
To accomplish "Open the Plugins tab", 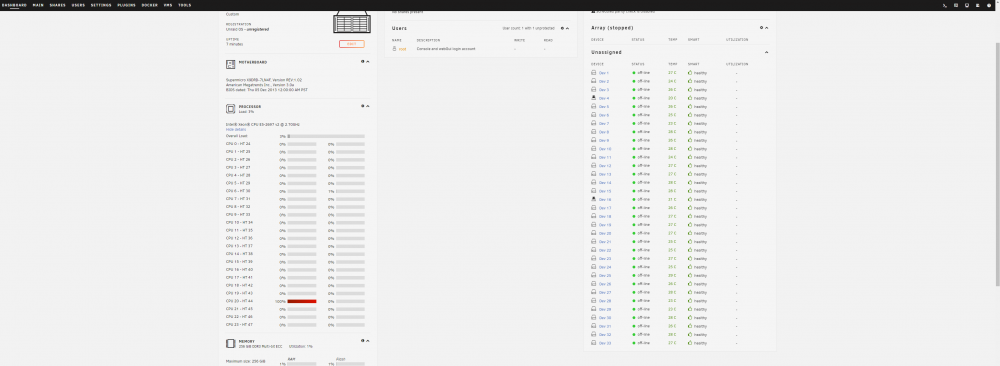I will 126,5.
